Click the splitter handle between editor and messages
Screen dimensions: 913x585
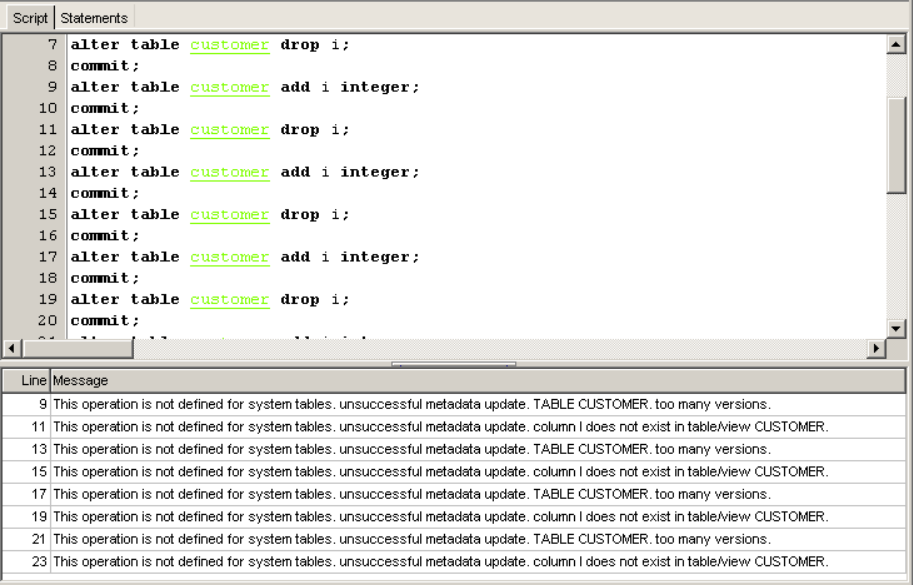[455, 364]
